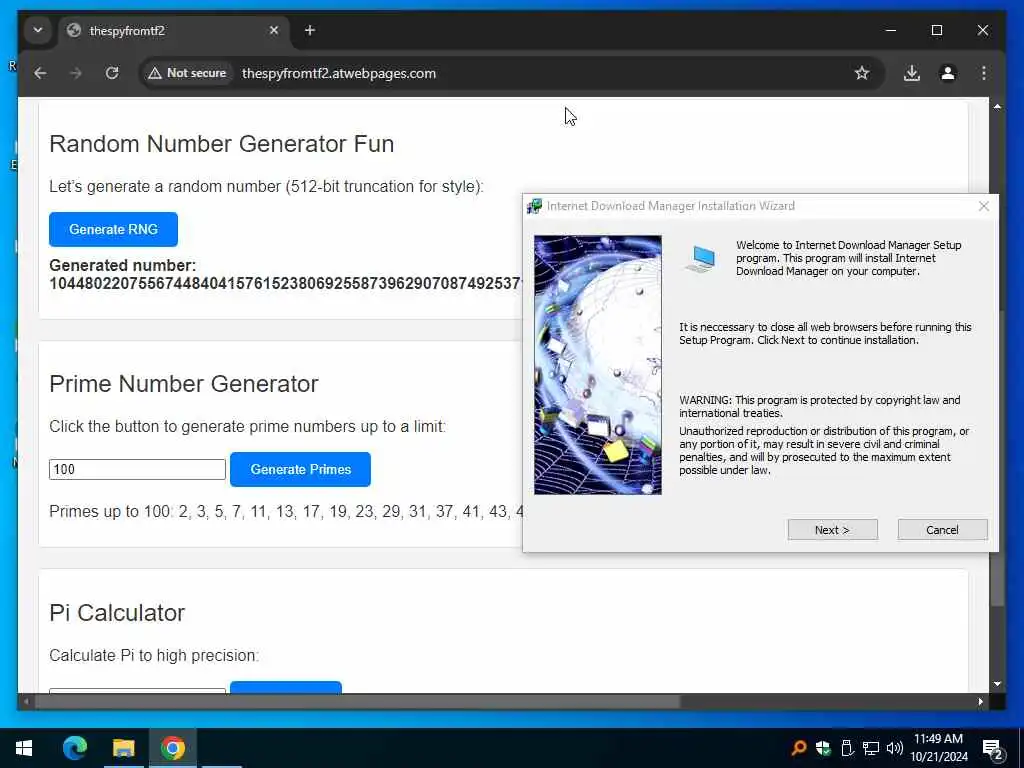Open the network tray icon
The height and width of the screenshot is (768, 1024).
(x=871, y=748)
